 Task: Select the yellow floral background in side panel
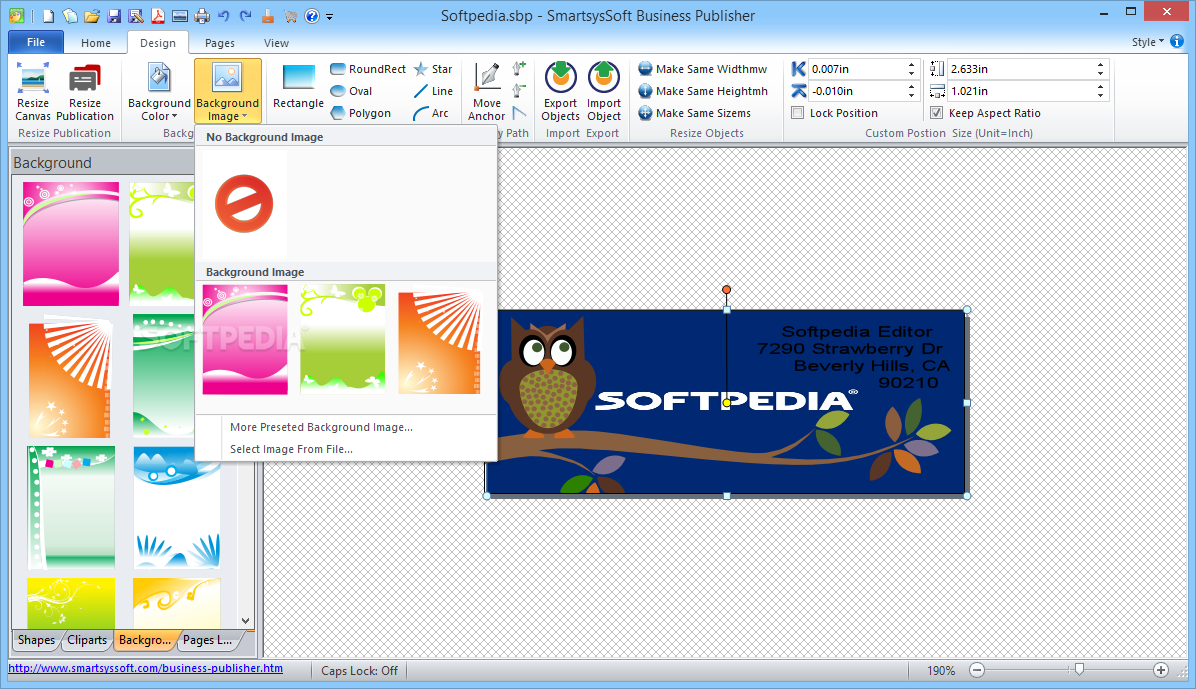pyautogui.click(x=71, y=603)
